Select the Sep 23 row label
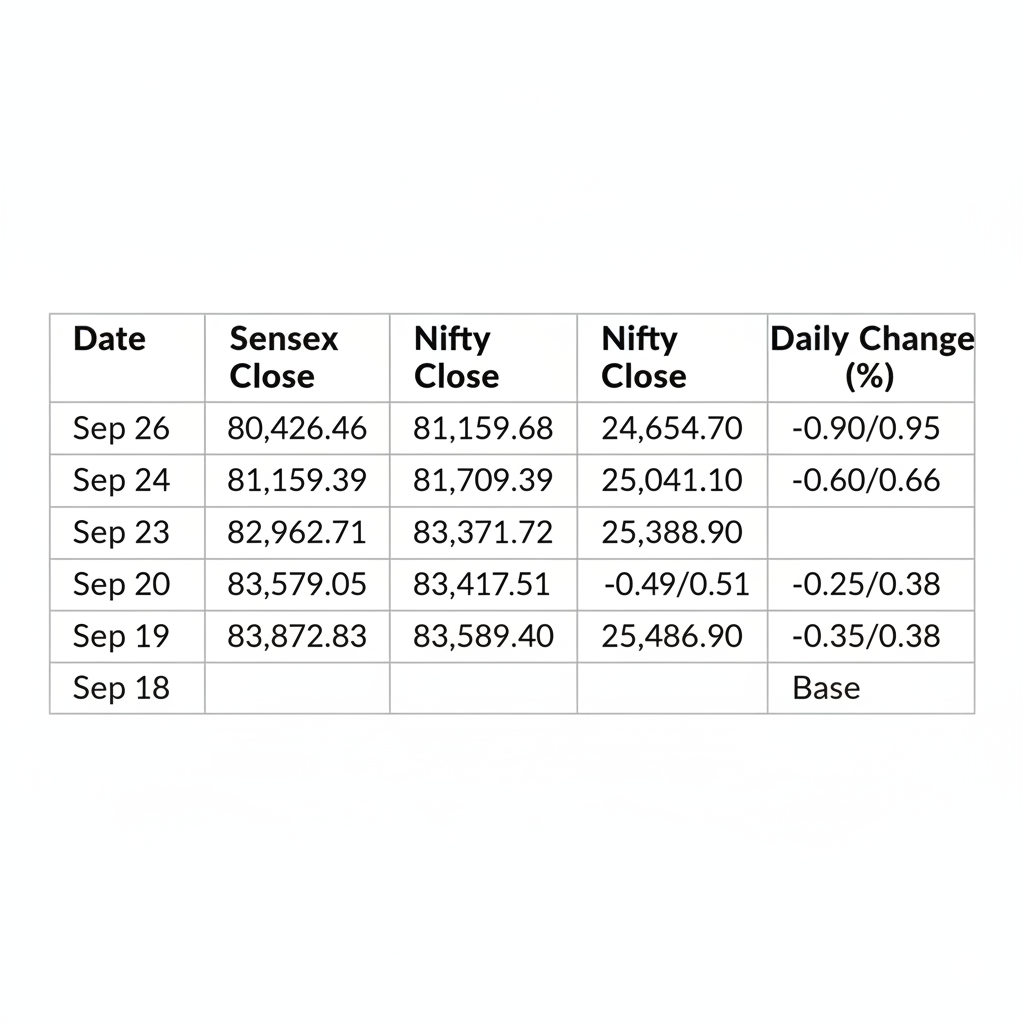Viewport: 1024px width, 1024px height. tap(121, 533)
